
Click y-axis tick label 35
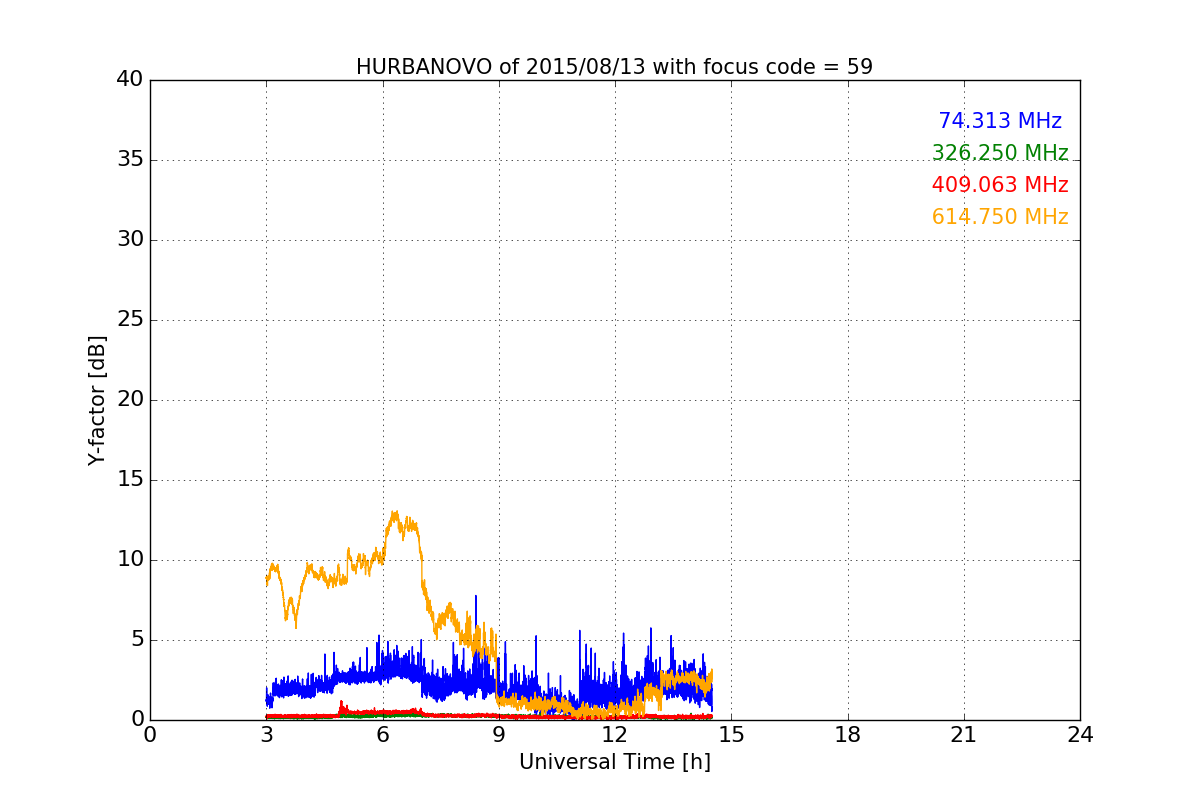[x=130, y=160]
